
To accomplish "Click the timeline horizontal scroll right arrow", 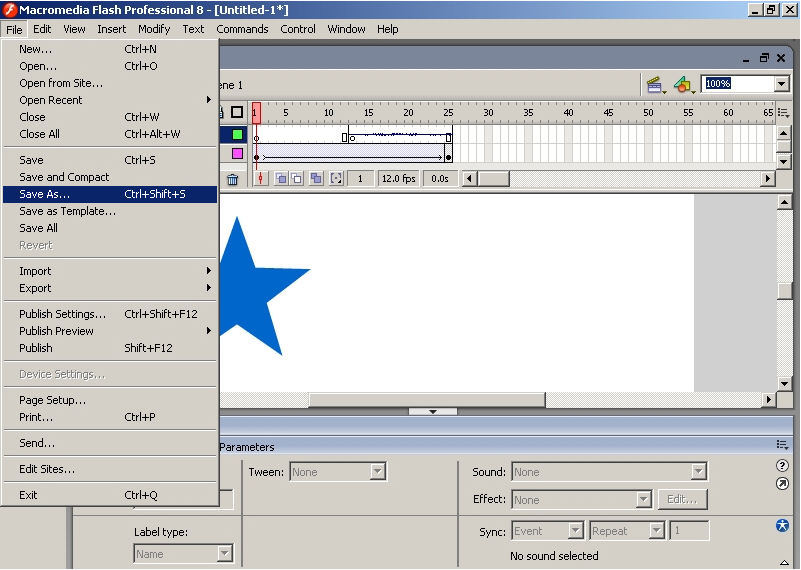I will click(767, 178).
